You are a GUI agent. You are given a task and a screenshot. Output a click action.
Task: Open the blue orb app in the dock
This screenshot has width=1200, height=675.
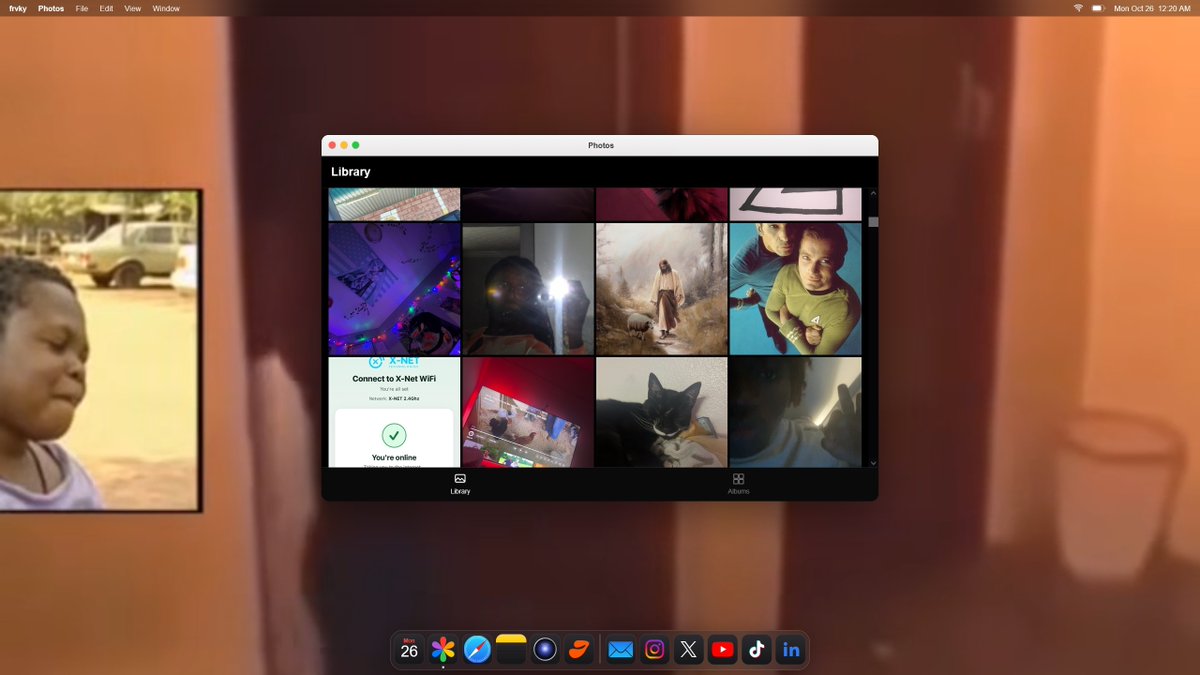pyautogui.click(x=545, y=650)
